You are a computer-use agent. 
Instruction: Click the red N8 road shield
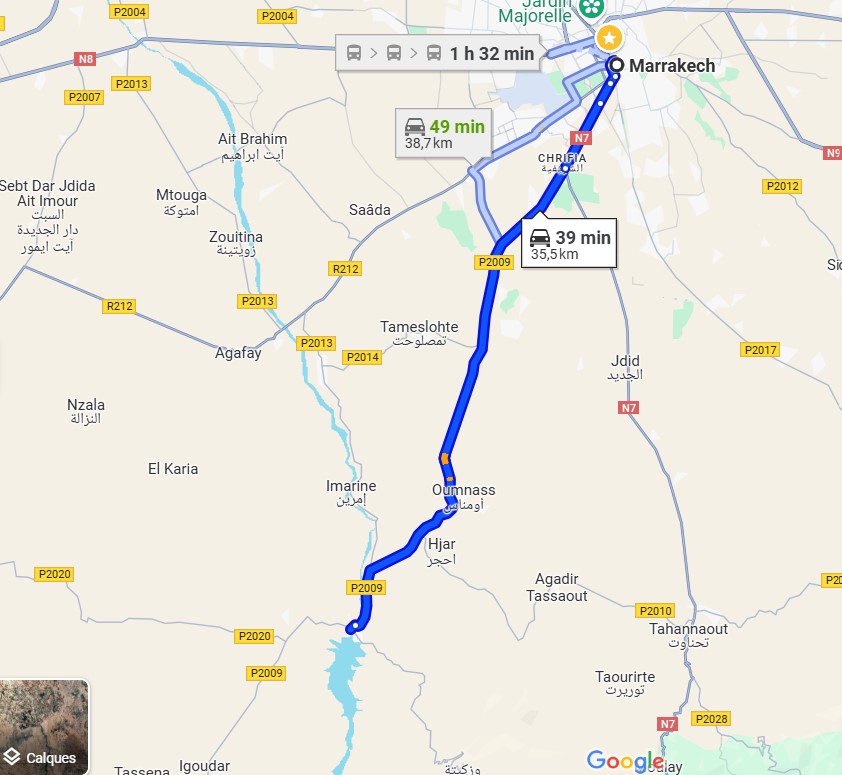coord(86,59)
